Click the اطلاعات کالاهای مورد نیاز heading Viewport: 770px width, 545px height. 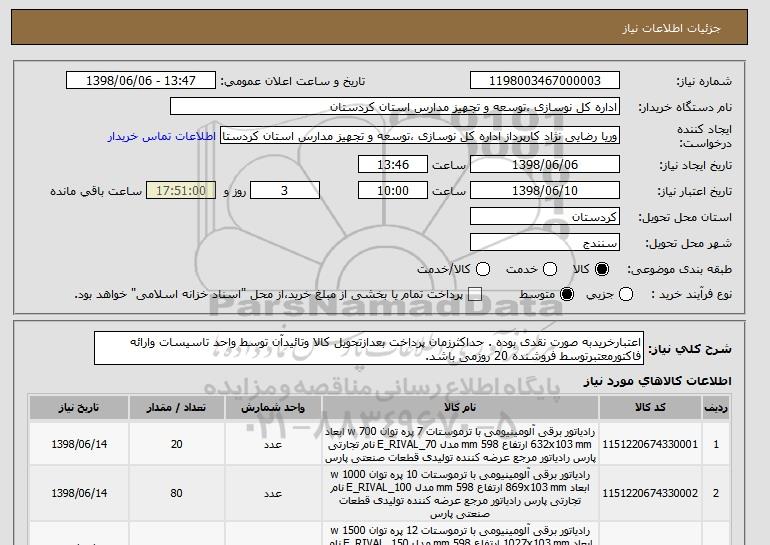(657, 381)
